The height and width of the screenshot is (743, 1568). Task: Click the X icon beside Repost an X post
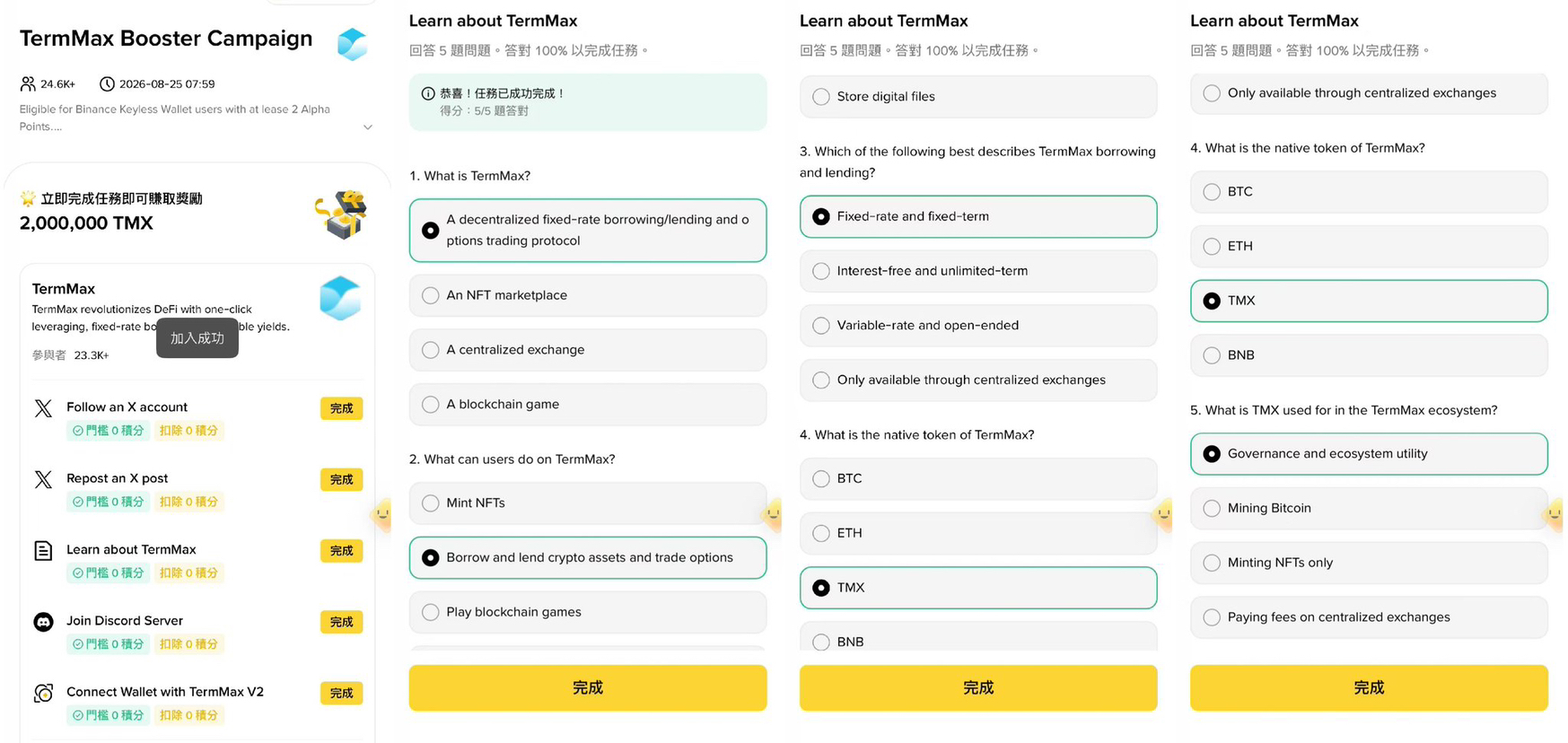(43, 479)
